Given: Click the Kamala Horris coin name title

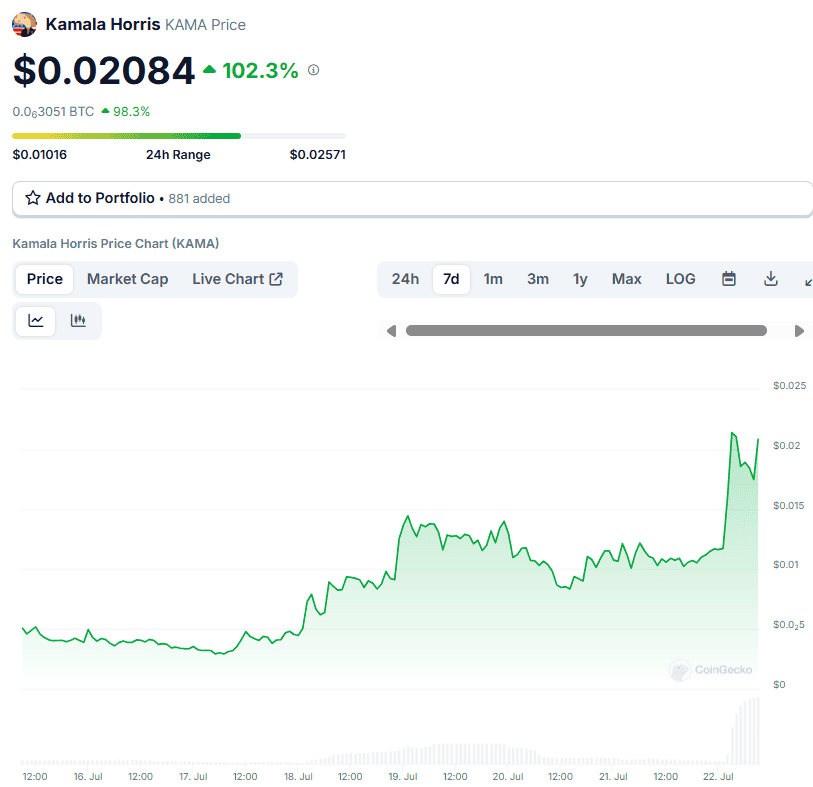Looking at the screenshot, I should point(103,24).
